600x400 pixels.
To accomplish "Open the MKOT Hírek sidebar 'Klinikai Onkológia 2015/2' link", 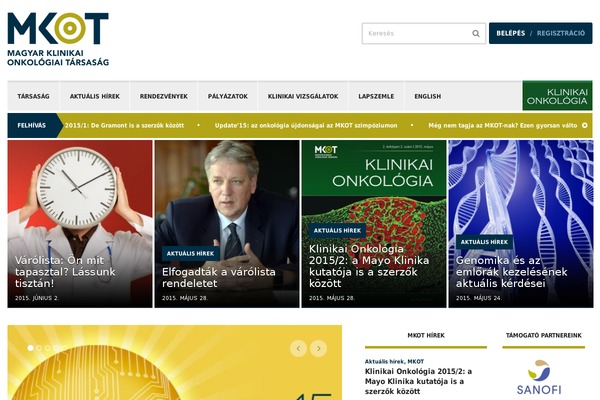I will coord(418,381).
